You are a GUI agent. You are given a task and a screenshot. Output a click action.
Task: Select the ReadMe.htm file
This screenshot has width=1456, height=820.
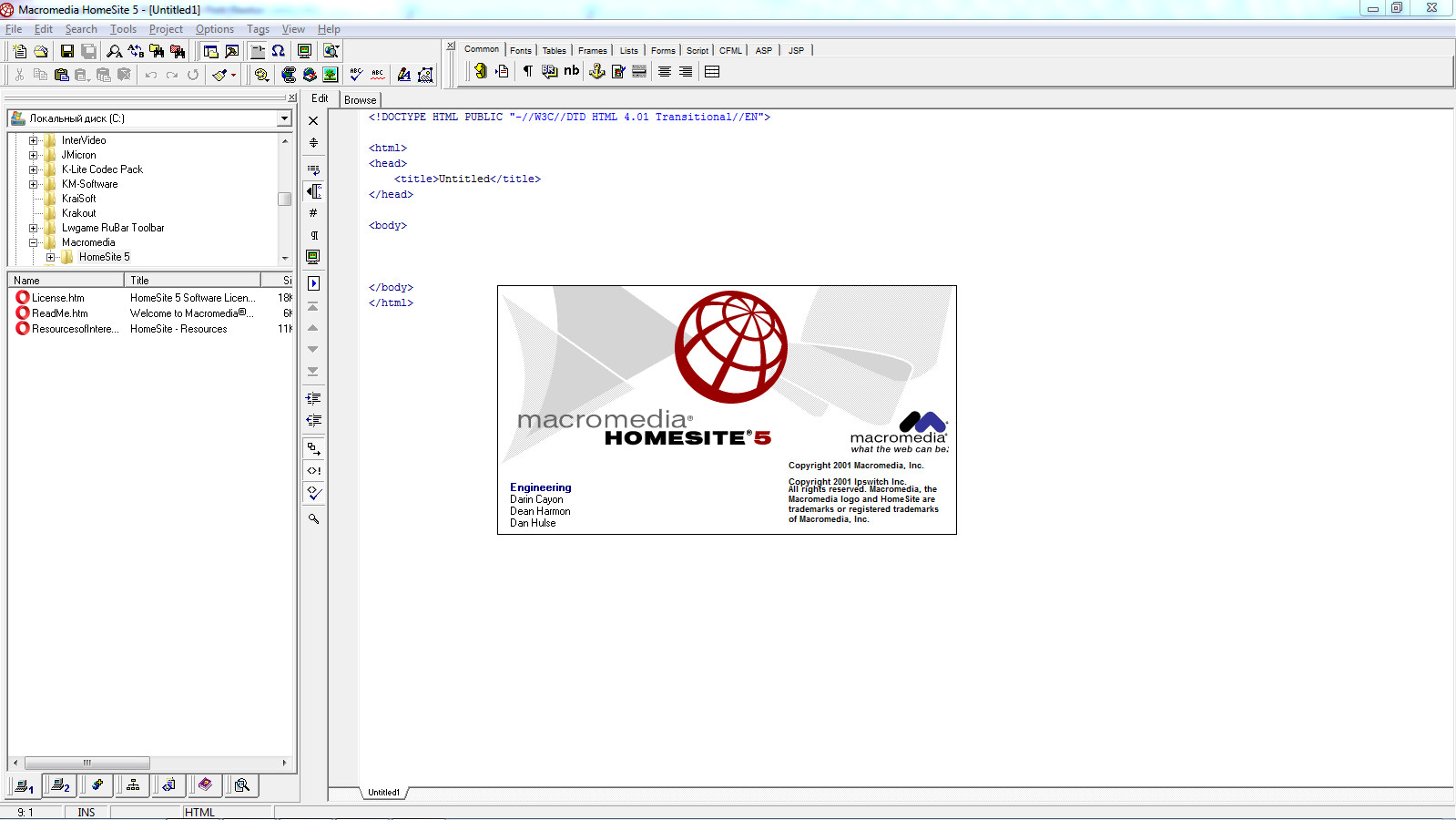pyautogui.click(x=60, y=313)
